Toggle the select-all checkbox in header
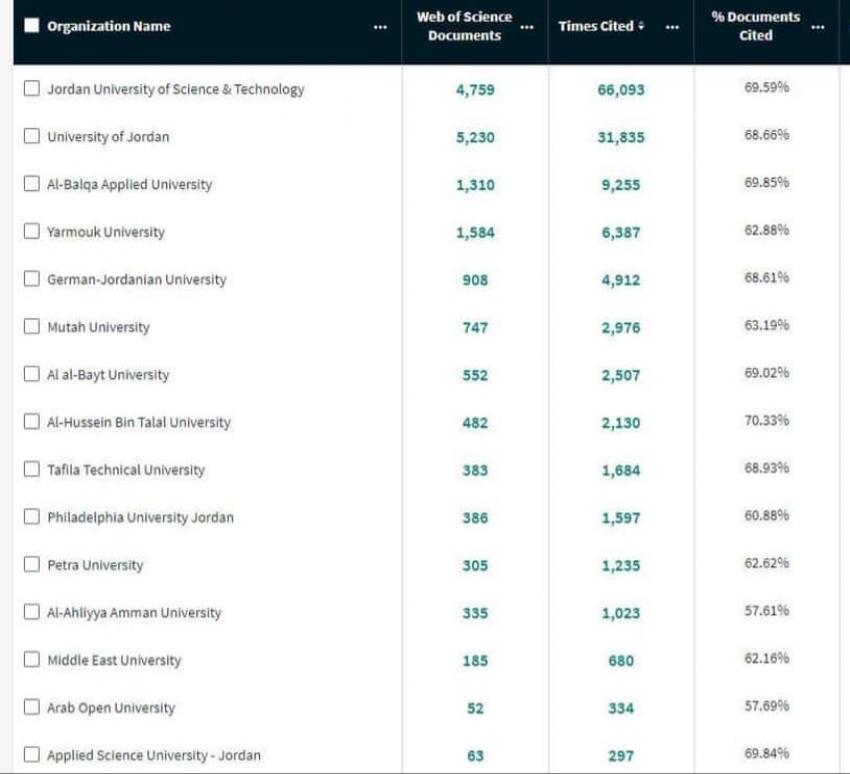Screen dimensions: 850x774 point(32,26)
